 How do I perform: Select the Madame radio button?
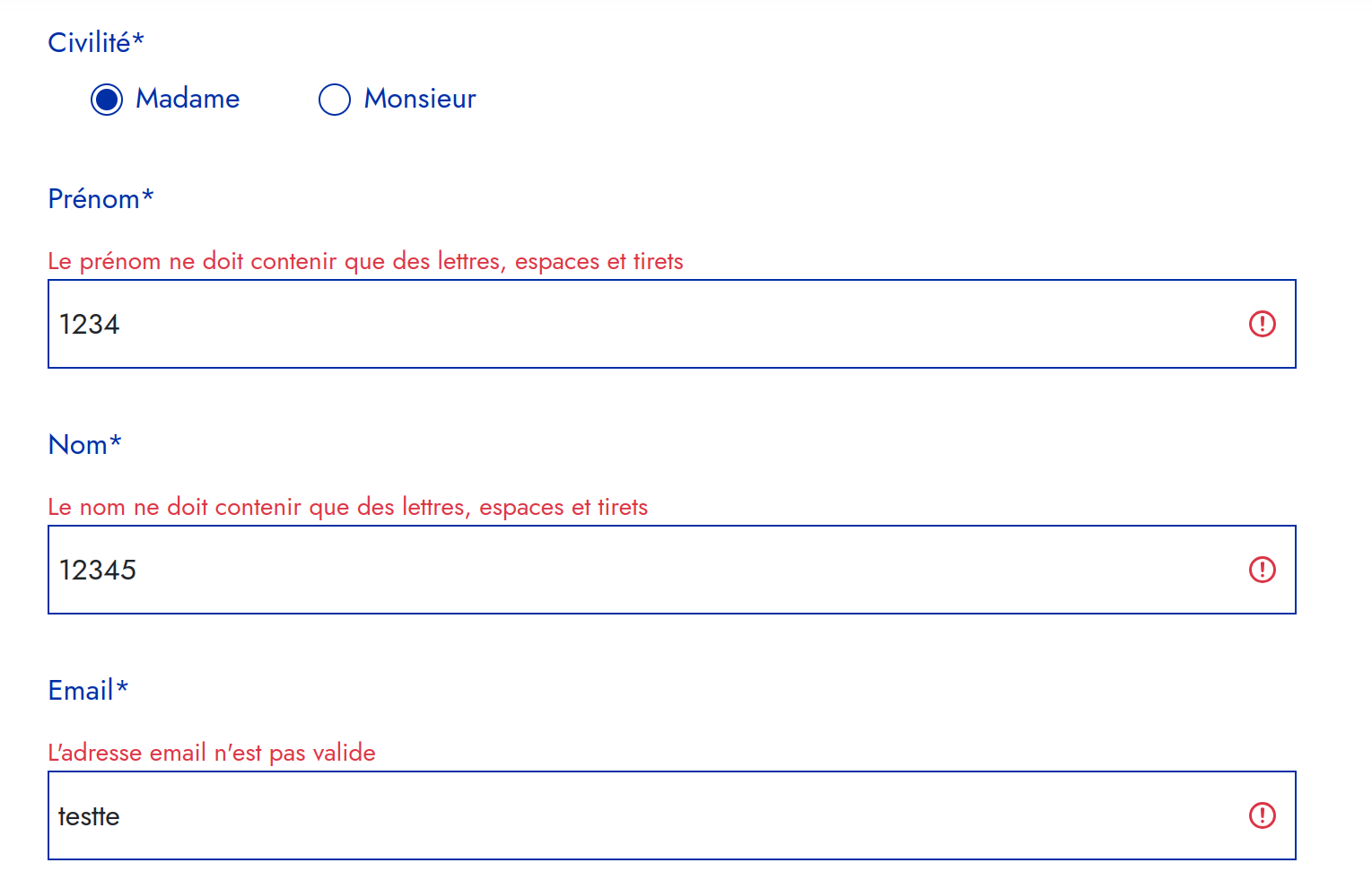pyautogui.click(x=107, y=100)
